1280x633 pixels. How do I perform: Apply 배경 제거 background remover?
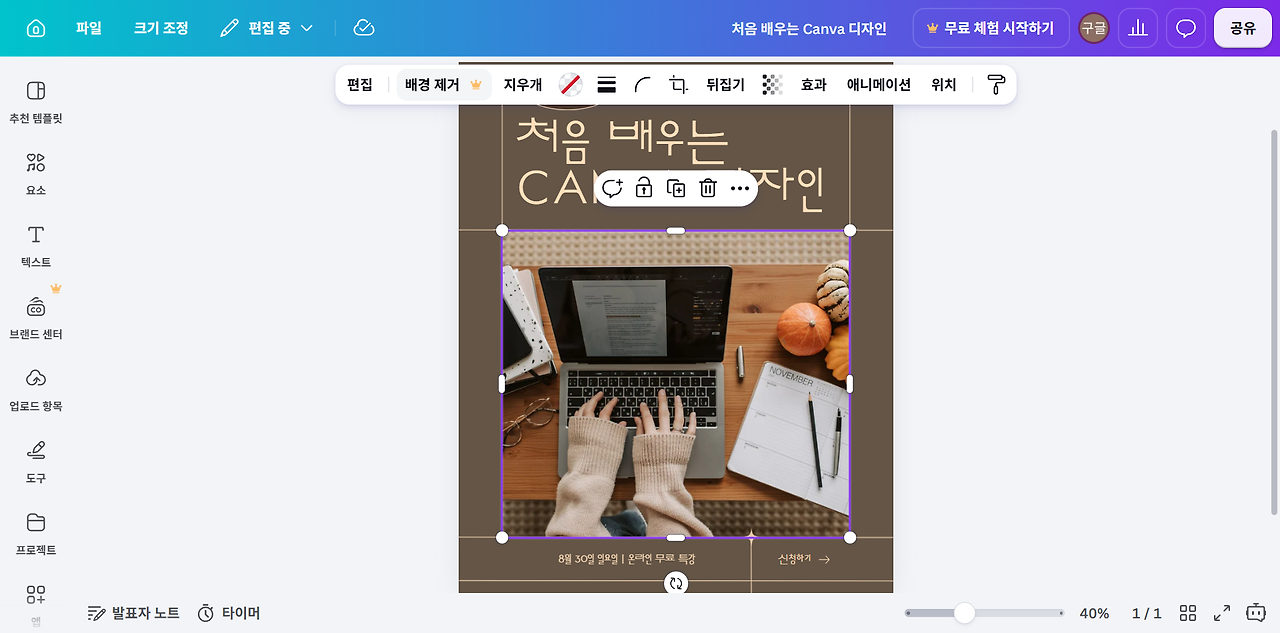[444, 85]
